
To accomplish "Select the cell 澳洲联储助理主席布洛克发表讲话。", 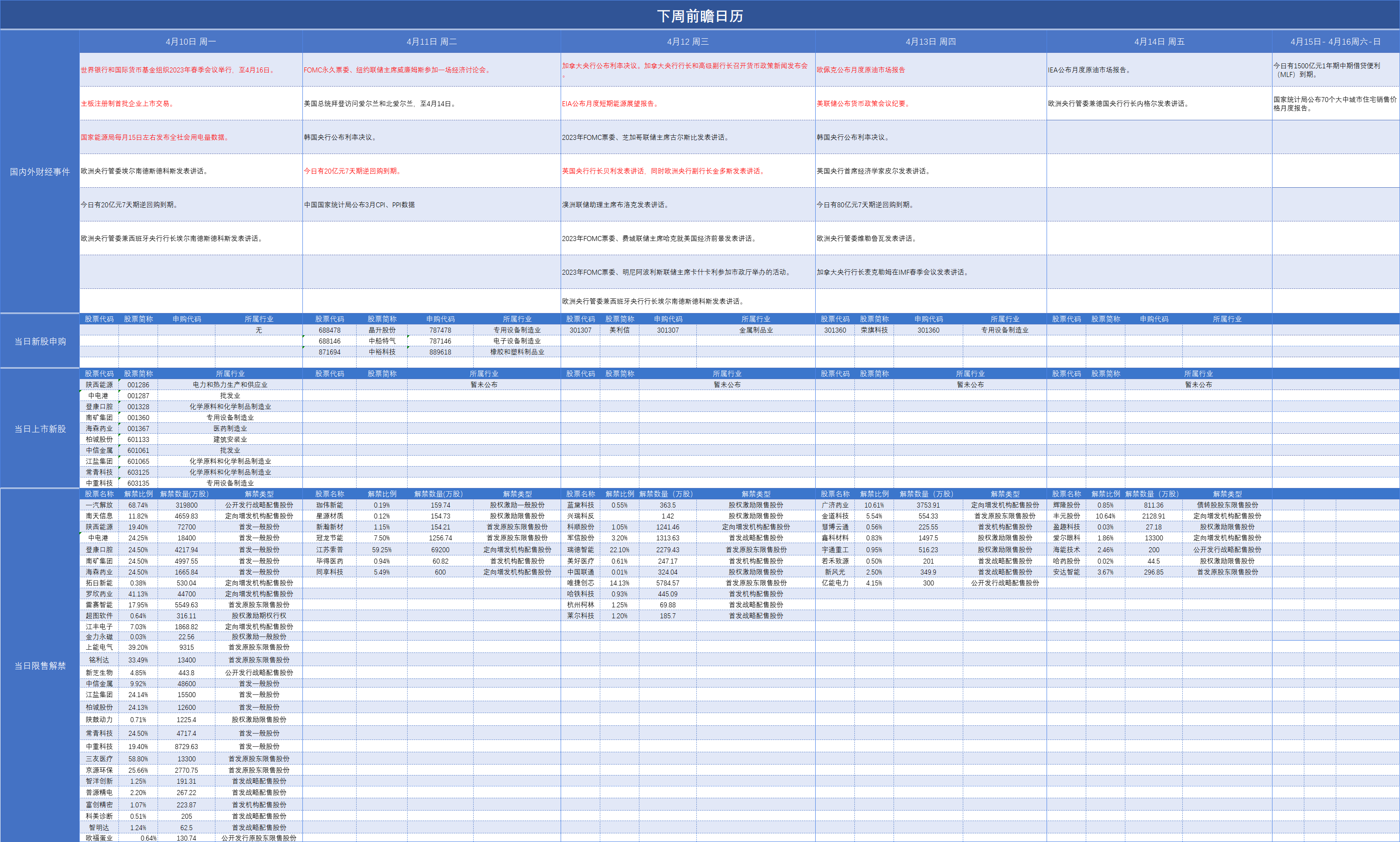I will tap(688, 204).
